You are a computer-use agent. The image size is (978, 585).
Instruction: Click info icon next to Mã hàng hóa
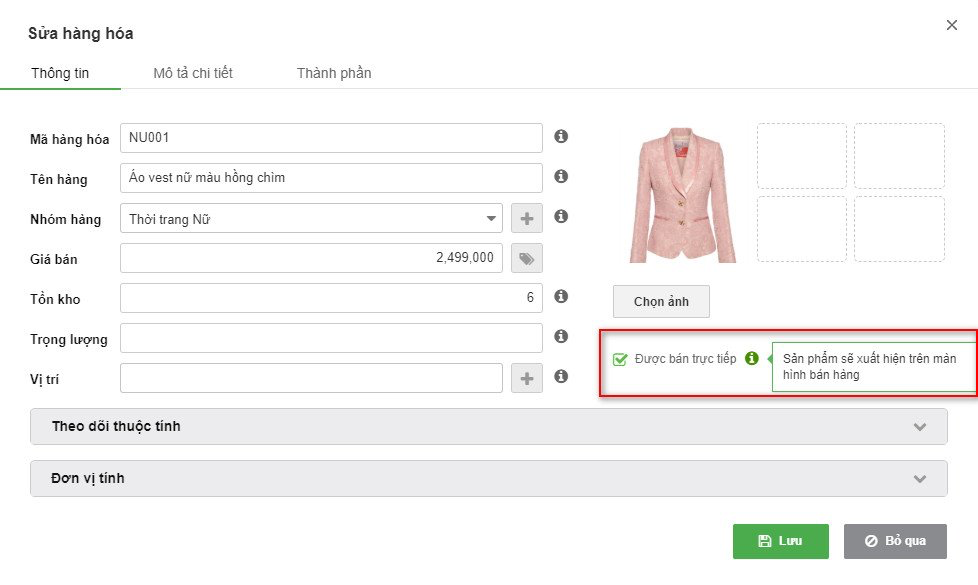pyautogui.click(x=561, y=136)
